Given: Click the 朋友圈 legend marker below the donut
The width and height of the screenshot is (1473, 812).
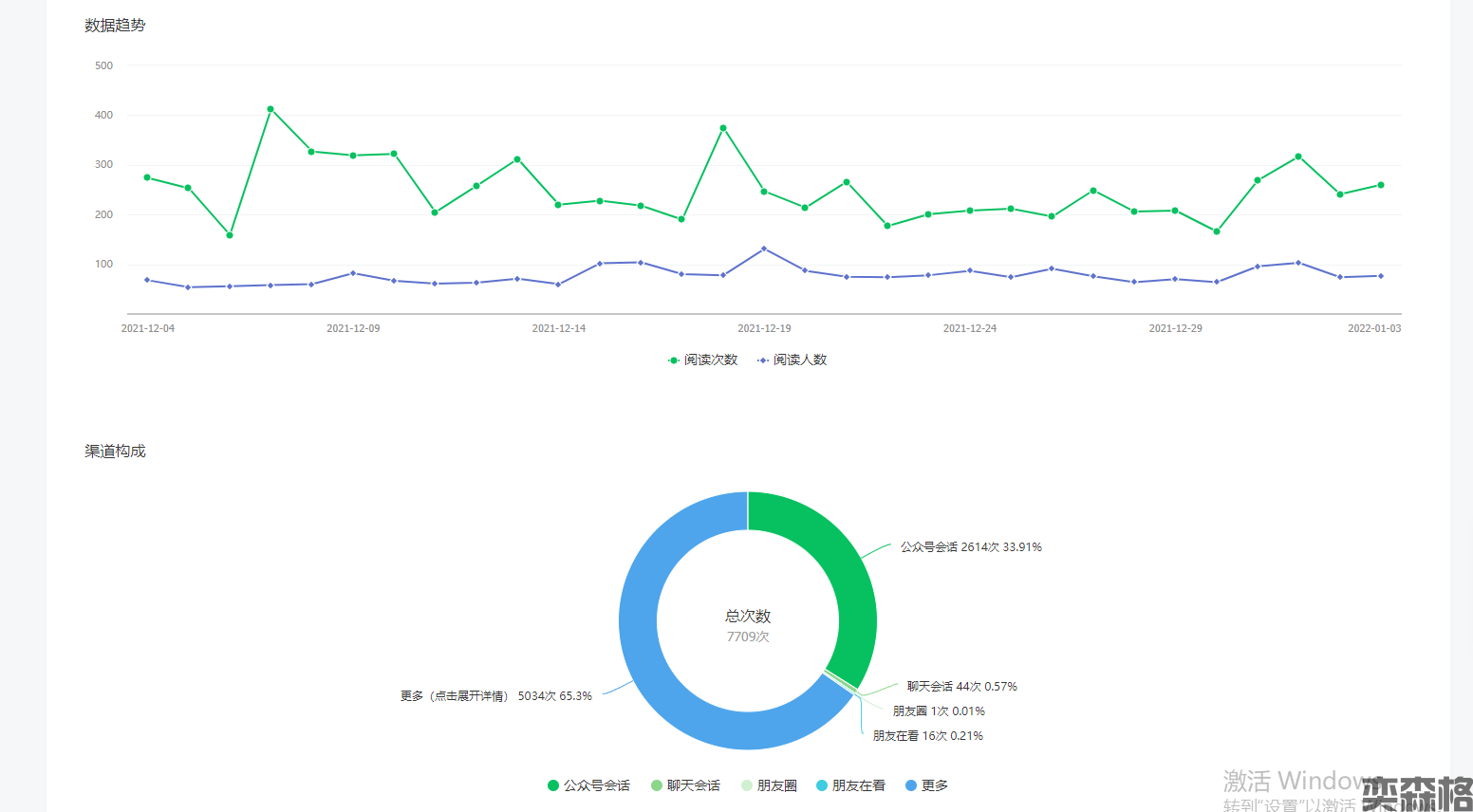Looking at the screenshot, I should 769,785.
